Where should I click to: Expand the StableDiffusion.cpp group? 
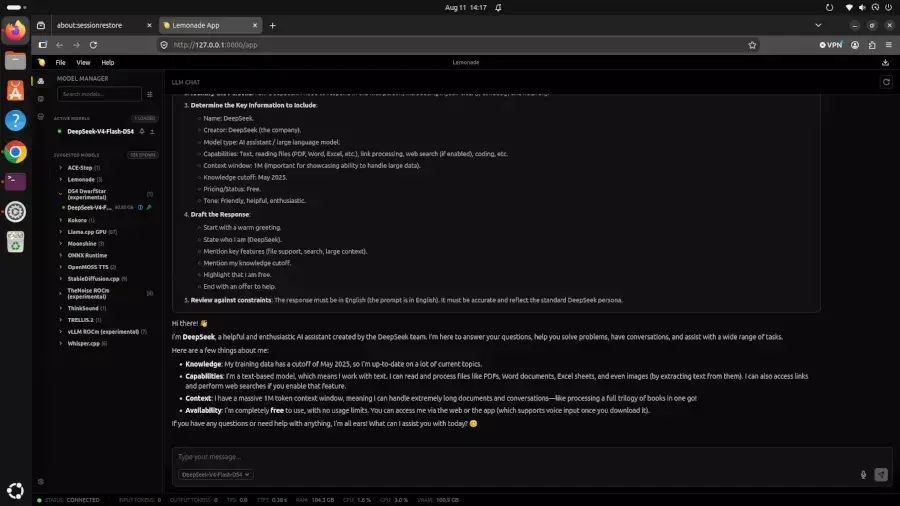pos(60,279)
